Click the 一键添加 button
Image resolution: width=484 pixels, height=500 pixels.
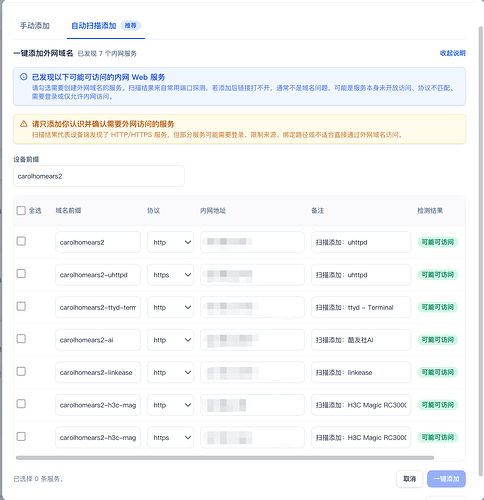446,479
